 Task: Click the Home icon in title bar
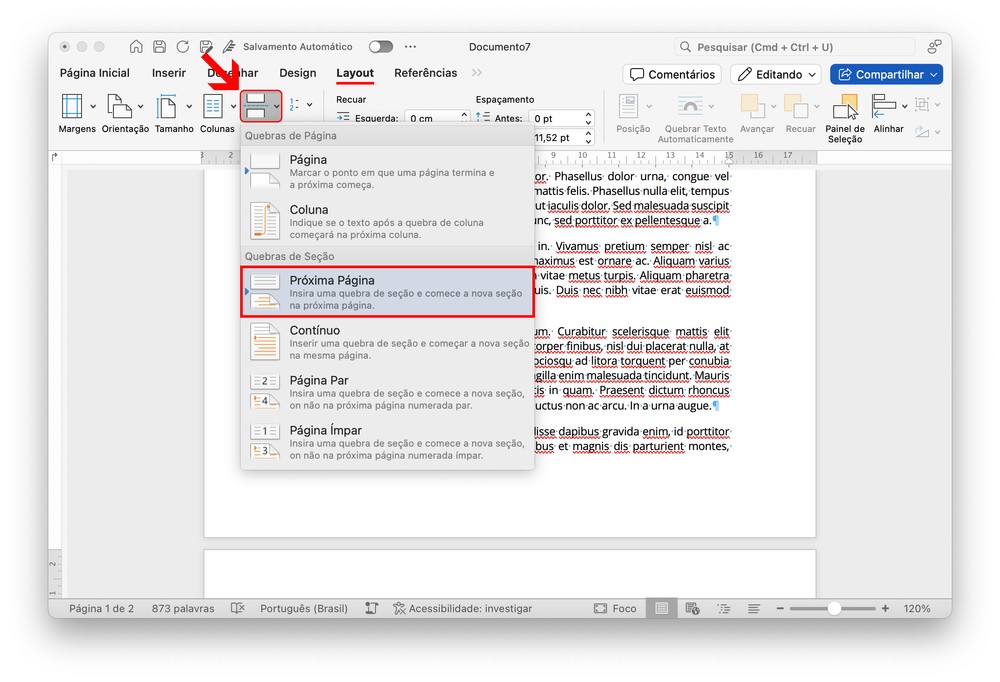pyautogui.click(x=136, y=47)
